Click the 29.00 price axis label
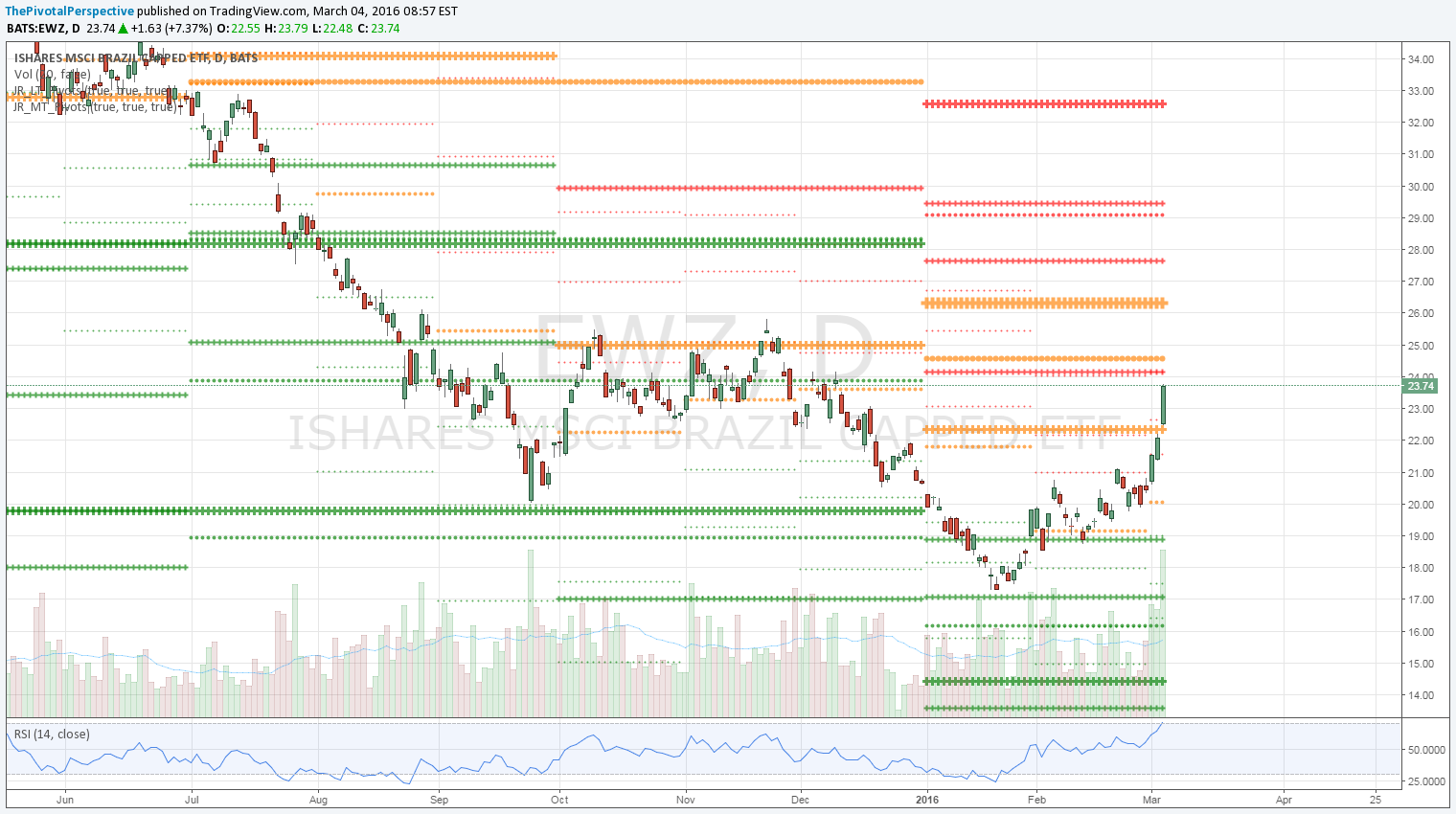 tap(1421, 218)
